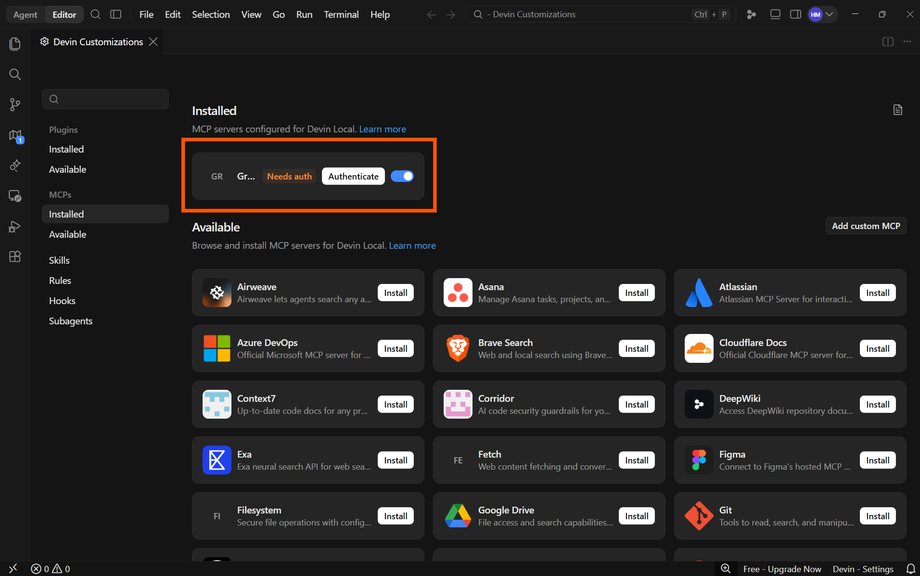Click the map icon with the 1 badge
The width and height of the screenshot is (920, 576).
[16, 136]
